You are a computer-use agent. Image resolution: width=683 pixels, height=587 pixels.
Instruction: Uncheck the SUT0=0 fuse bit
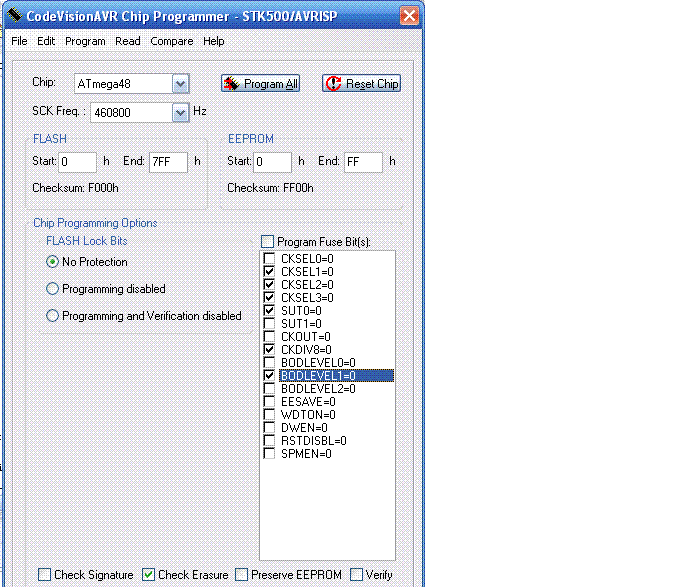tap(269, 310)
